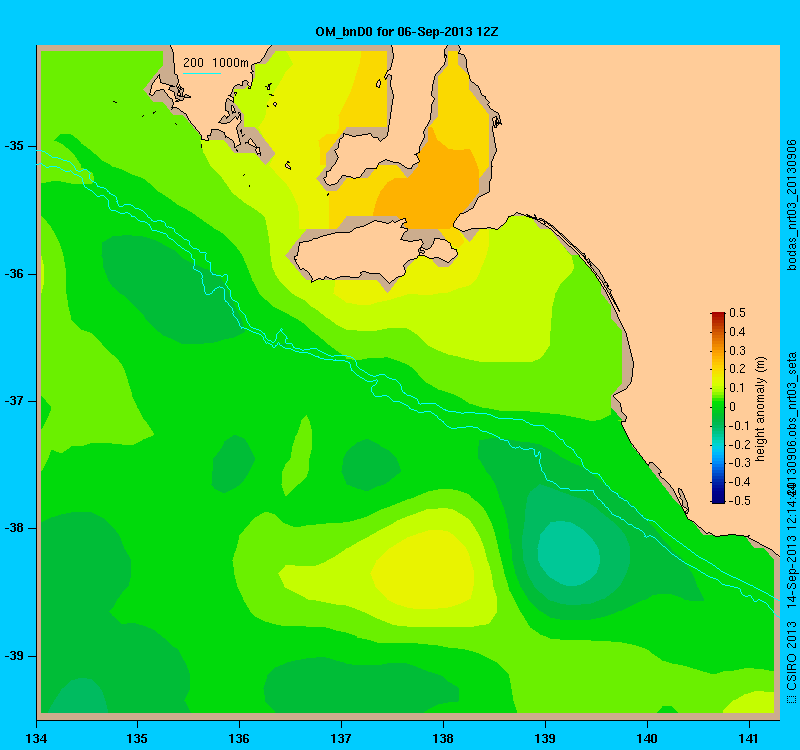Click the '-39' latitude axis label

(14, 656)
